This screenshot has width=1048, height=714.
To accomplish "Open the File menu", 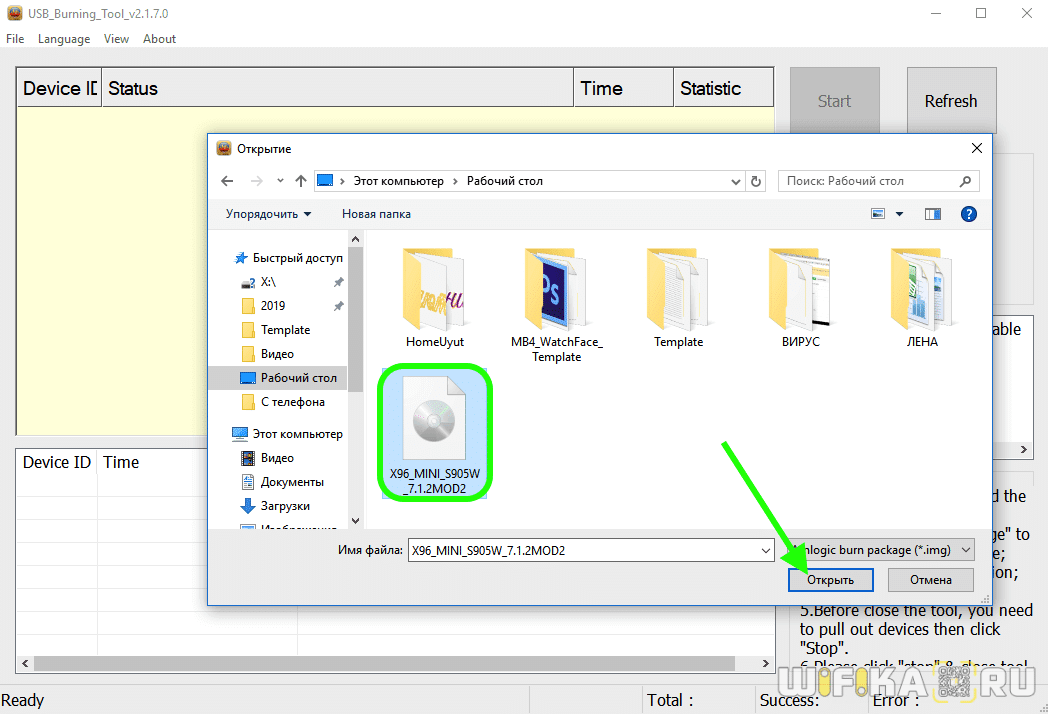I will [15, 39].
